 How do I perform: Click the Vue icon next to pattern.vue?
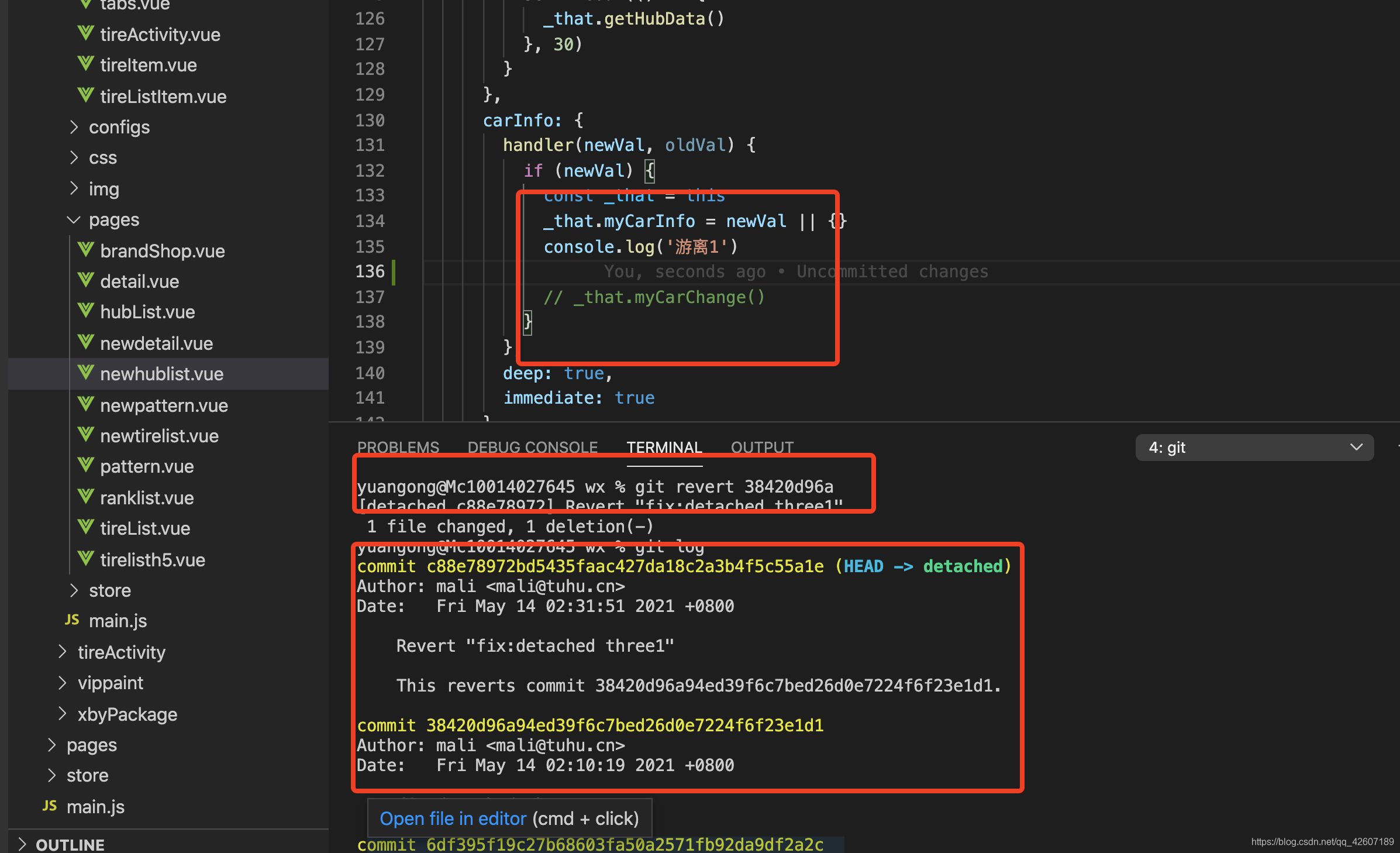tap(86, 465)
